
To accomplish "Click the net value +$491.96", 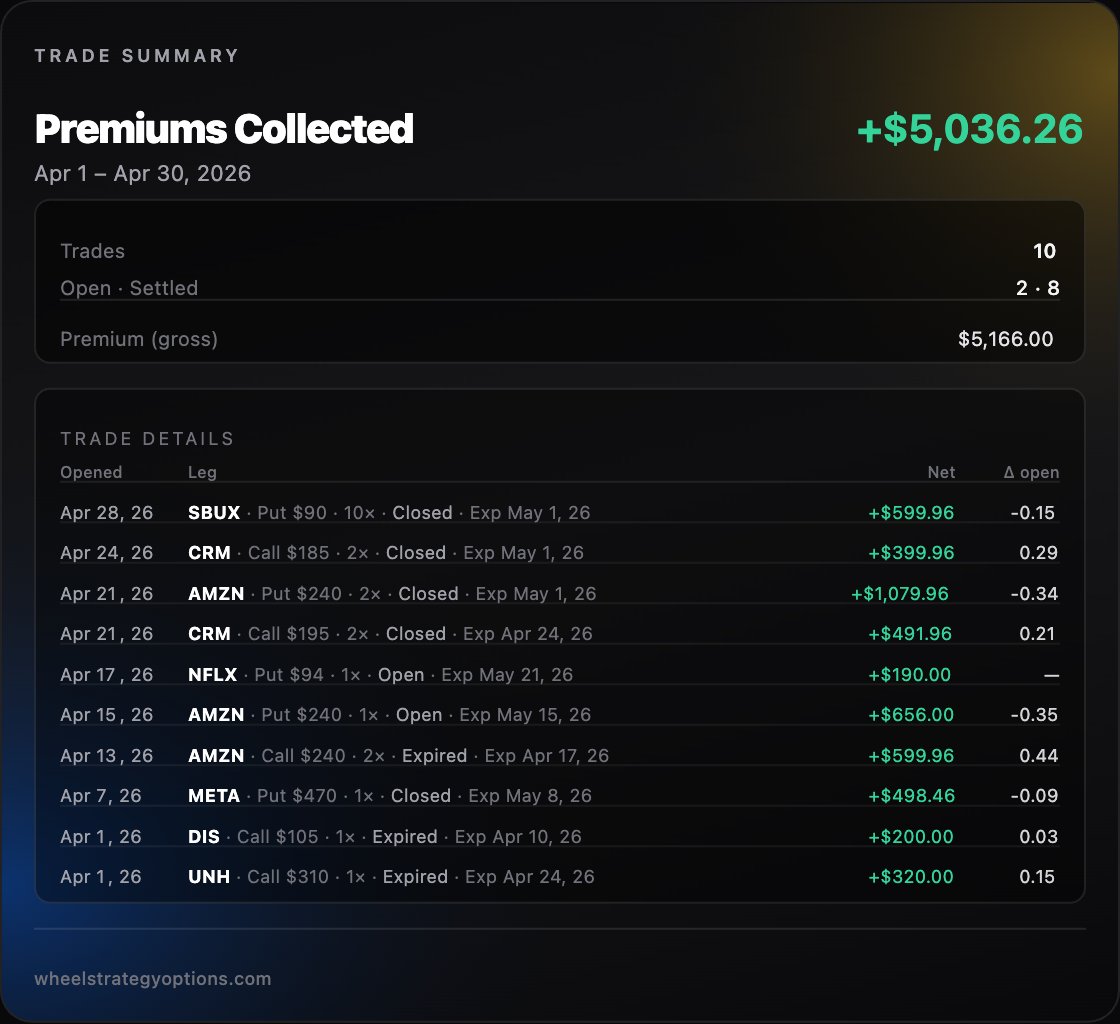I will click(x=910, y=633).
